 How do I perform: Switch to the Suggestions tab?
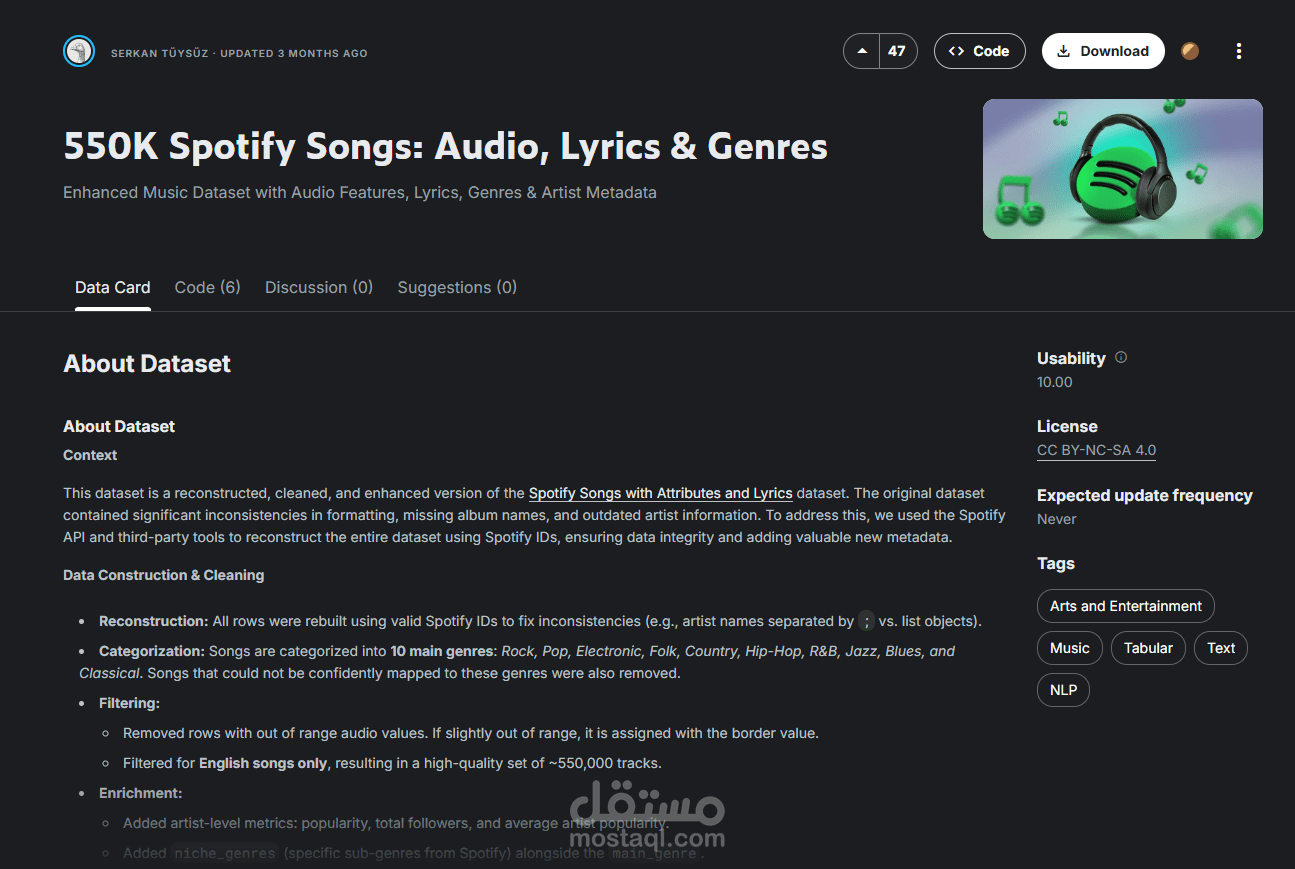(457, 287)
